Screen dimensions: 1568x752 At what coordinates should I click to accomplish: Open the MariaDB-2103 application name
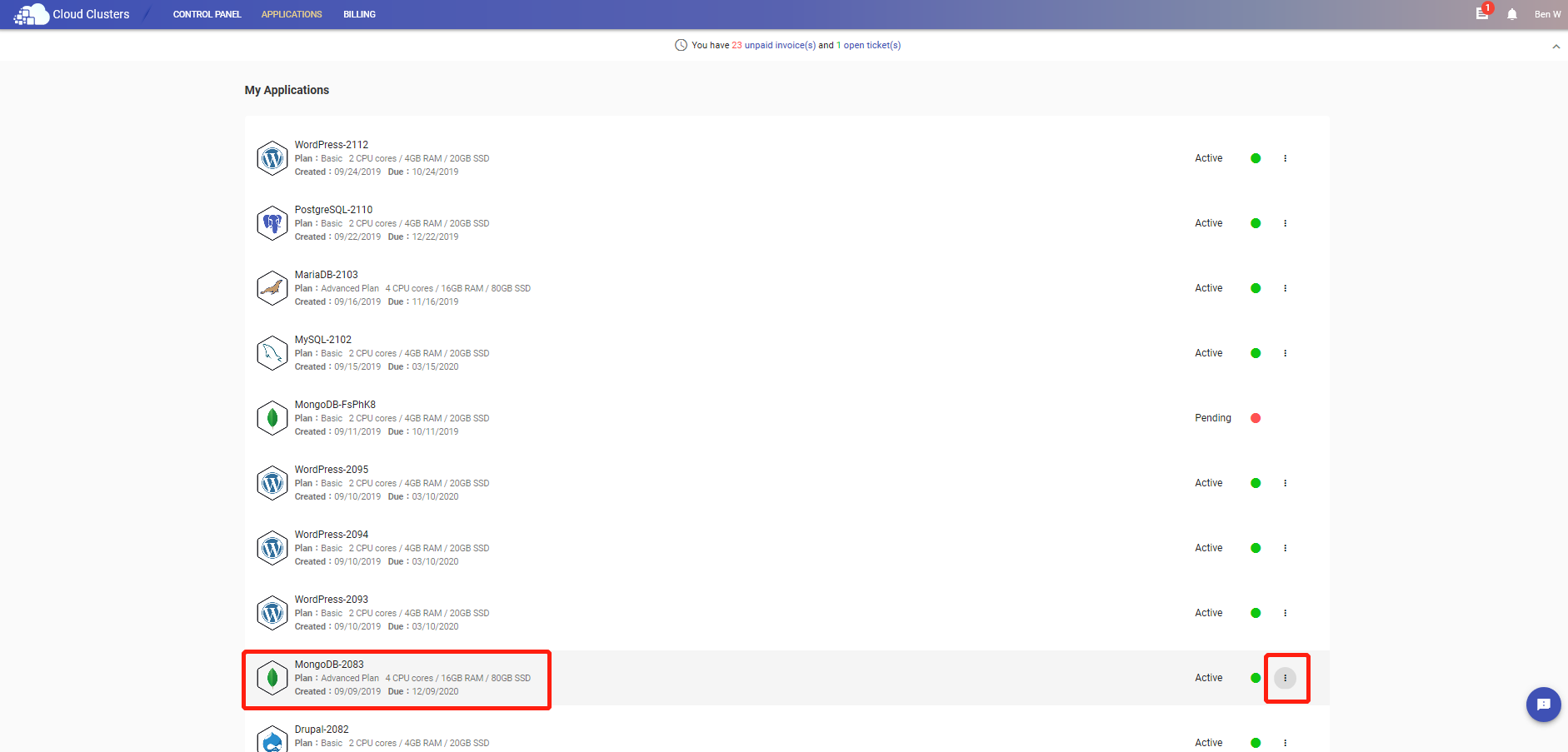point(326,275)
